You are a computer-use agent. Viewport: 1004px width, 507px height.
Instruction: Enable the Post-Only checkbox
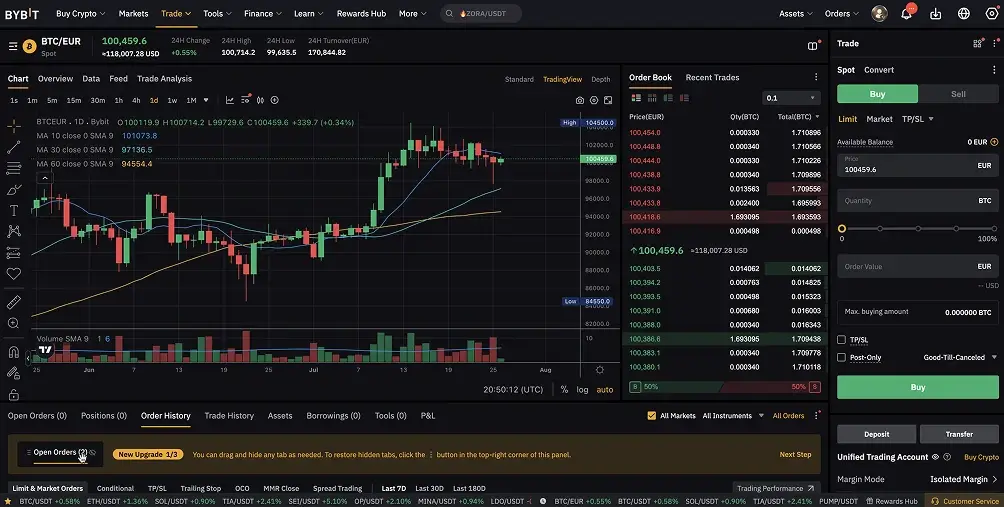841,357
